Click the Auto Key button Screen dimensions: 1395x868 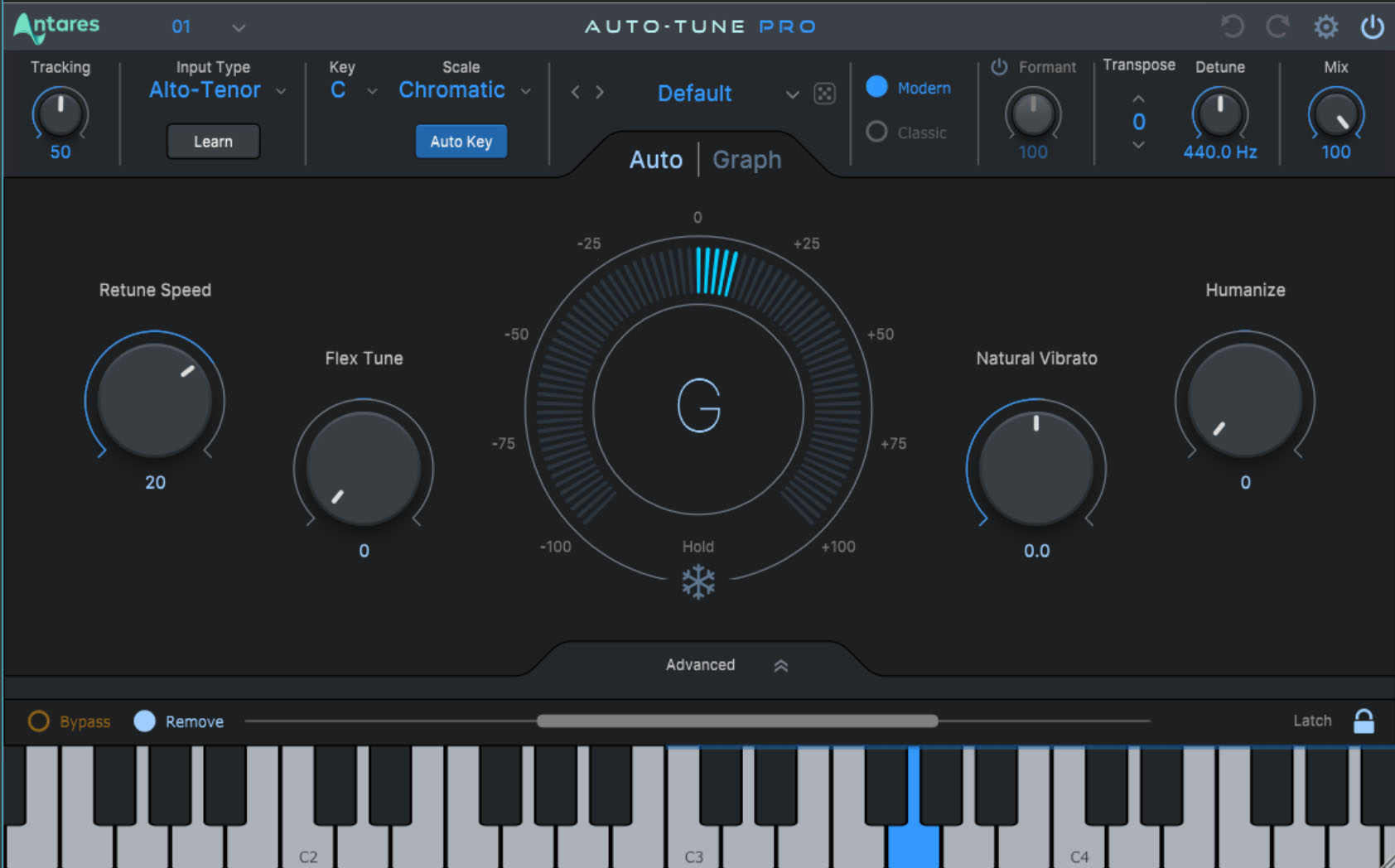[461, 142]
